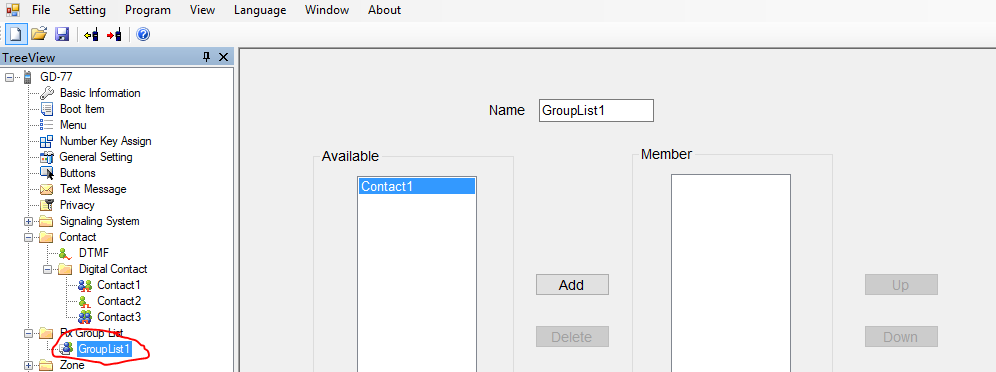
Task: Select the GroupList1 tree label
Action: 104,349
